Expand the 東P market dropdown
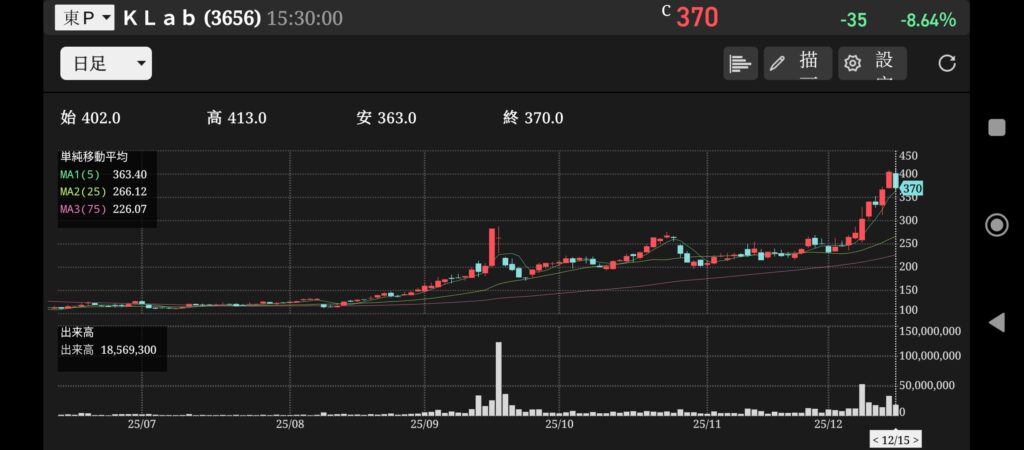The height and width of the screenshot is (450, 1024). [x=84, y=17]
